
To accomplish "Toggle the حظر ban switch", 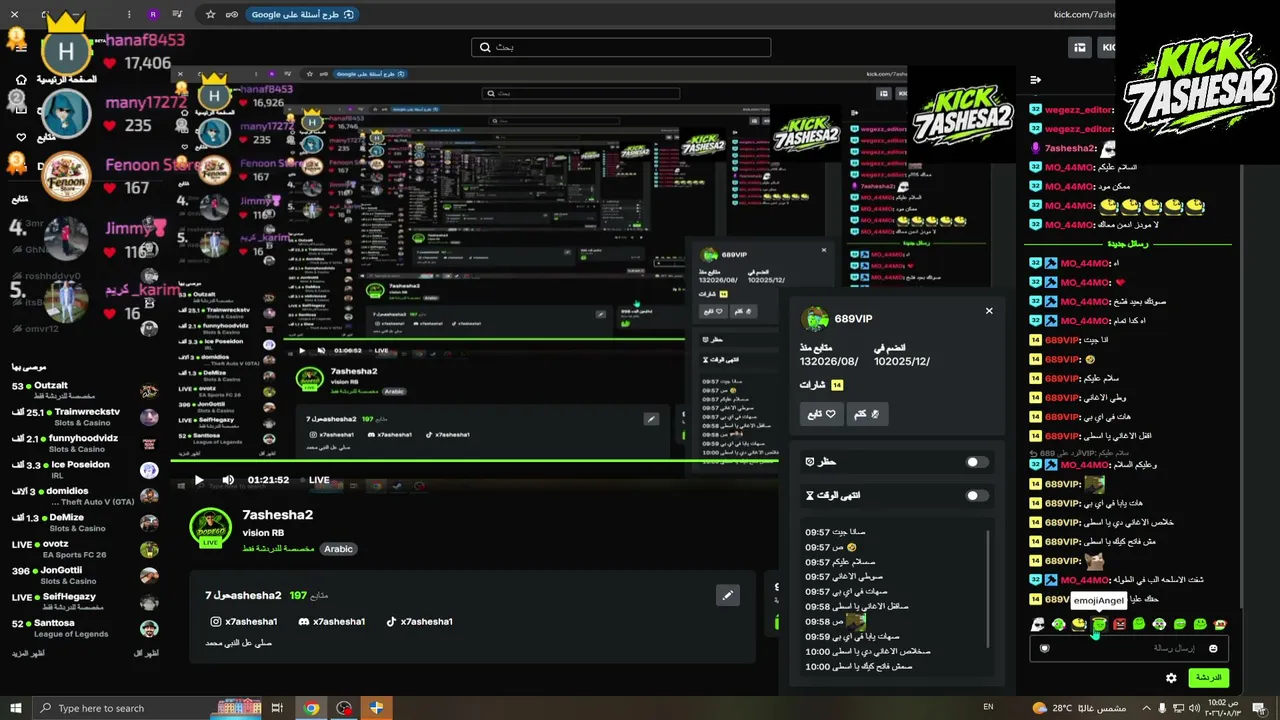I will point(977,462).
